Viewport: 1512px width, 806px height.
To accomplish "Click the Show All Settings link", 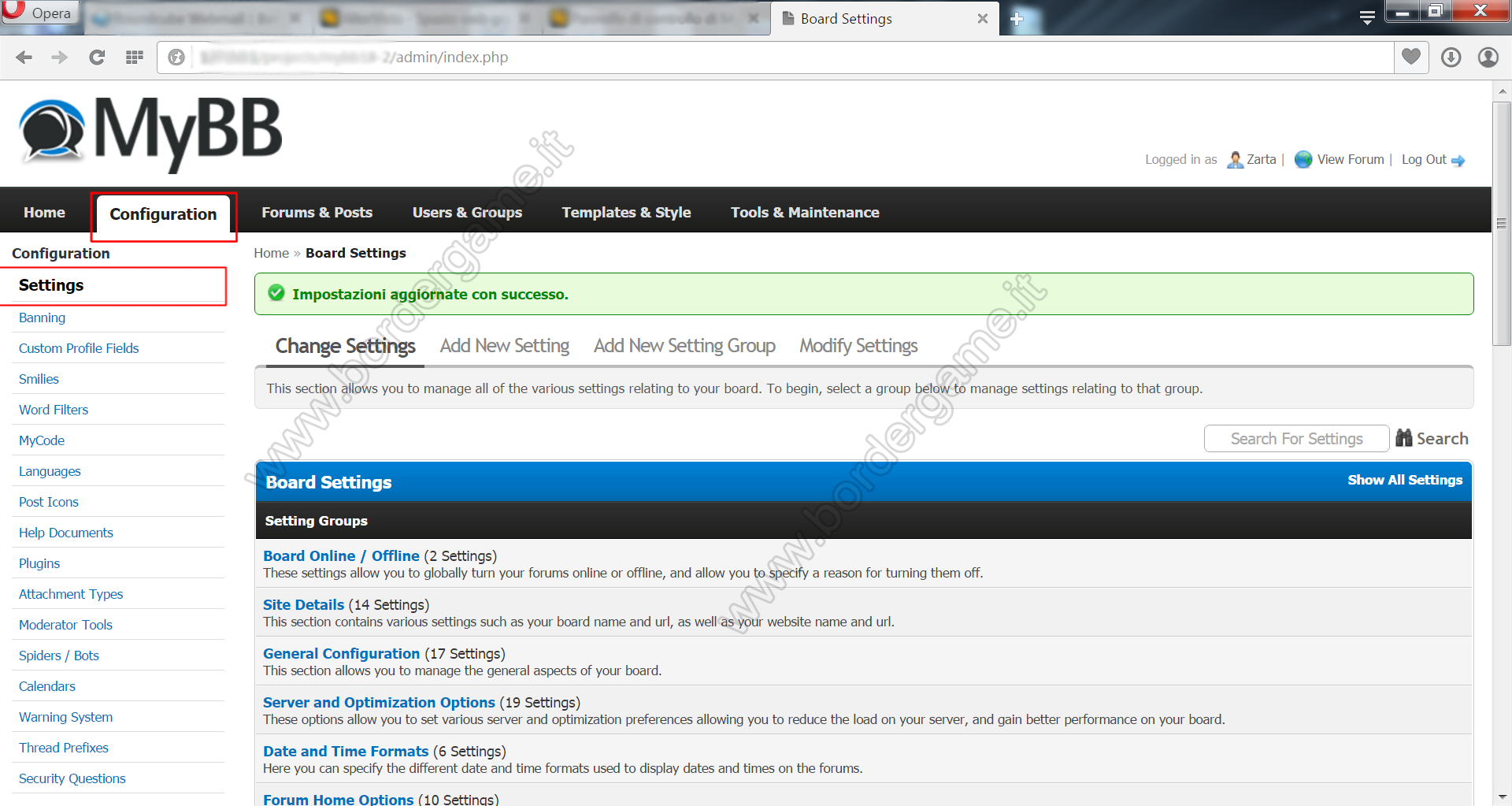I will pos(1405,480).
